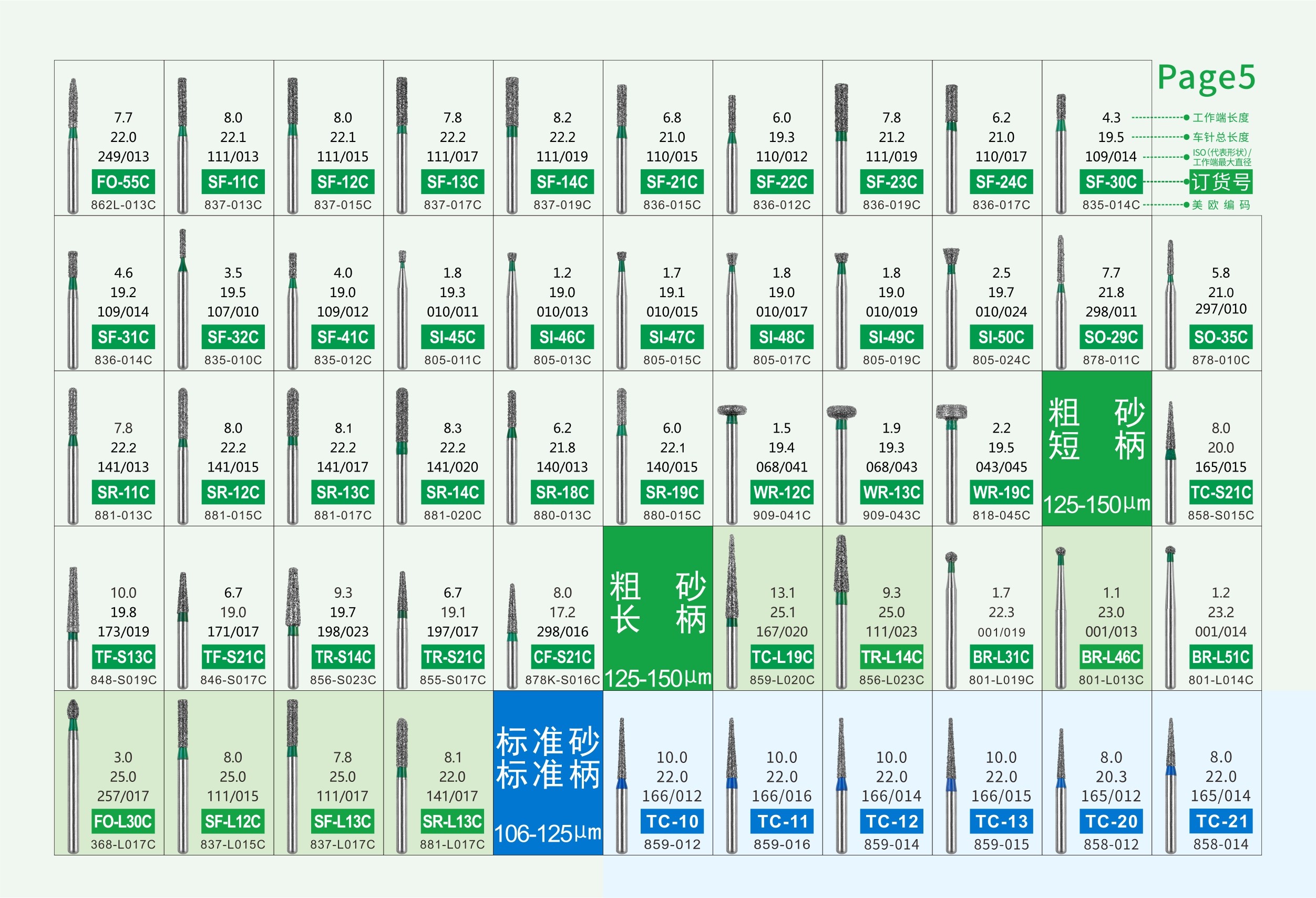This screenshot has height=898, width=1316.
Task: Select the BR-L46C order number label
Action: 1111,657
